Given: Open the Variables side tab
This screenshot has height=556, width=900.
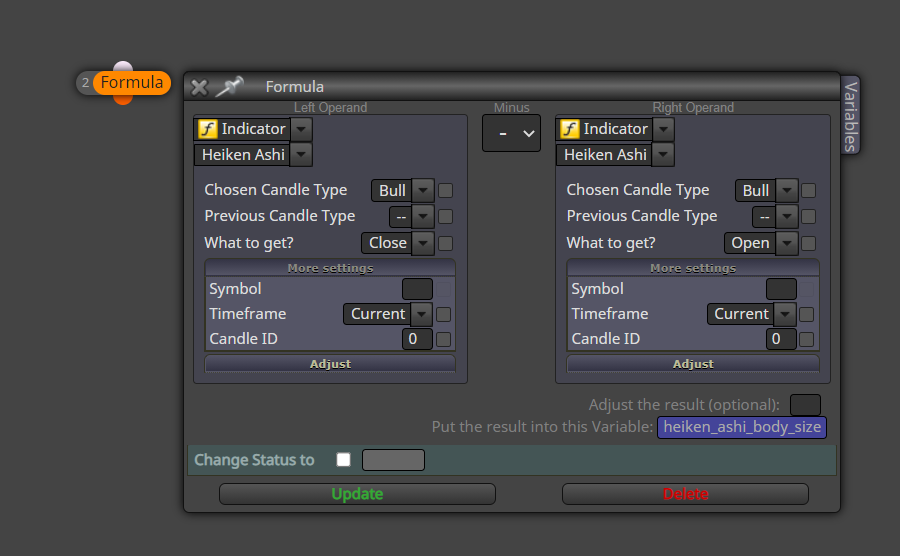Looking at the screenshot, I should (851, 115).
